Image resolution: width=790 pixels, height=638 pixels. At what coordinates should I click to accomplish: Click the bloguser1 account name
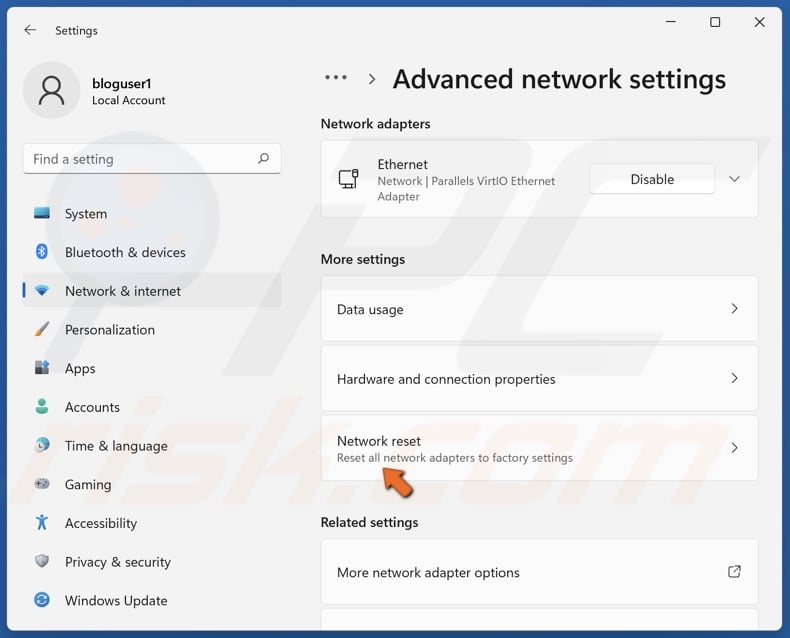[121, 84]
